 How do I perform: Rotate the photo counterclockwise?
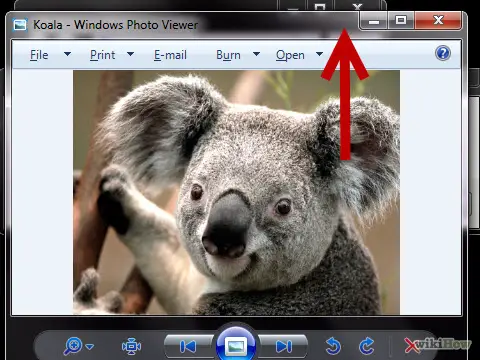pos(333,346)
